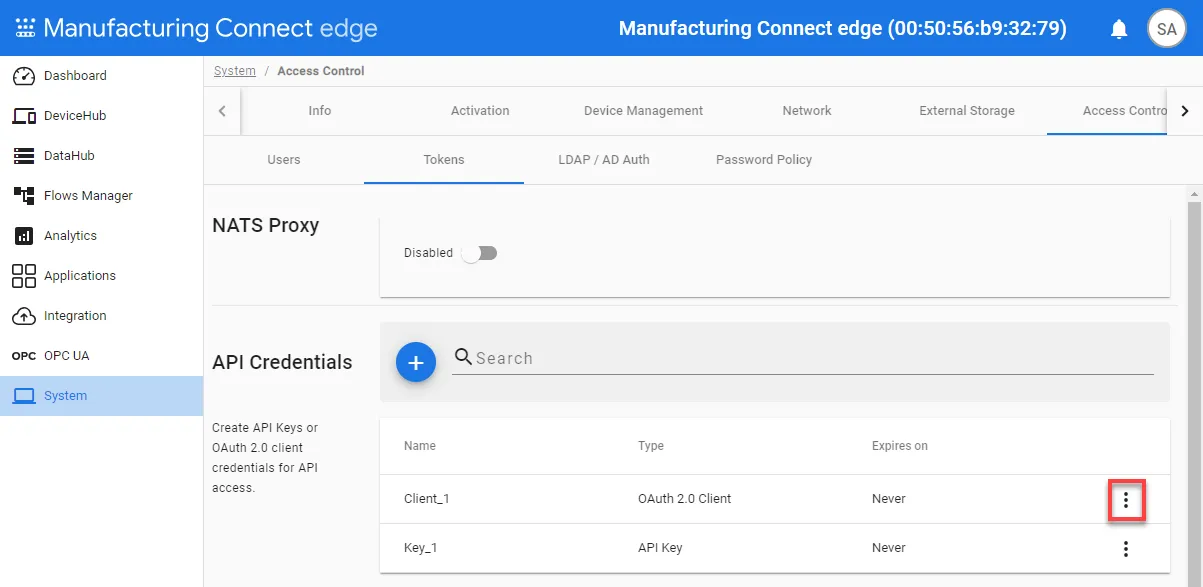This screenshot has height=587, width=1203.
Task: Open the External Storage tab
Action: click(x=967, y=111)
